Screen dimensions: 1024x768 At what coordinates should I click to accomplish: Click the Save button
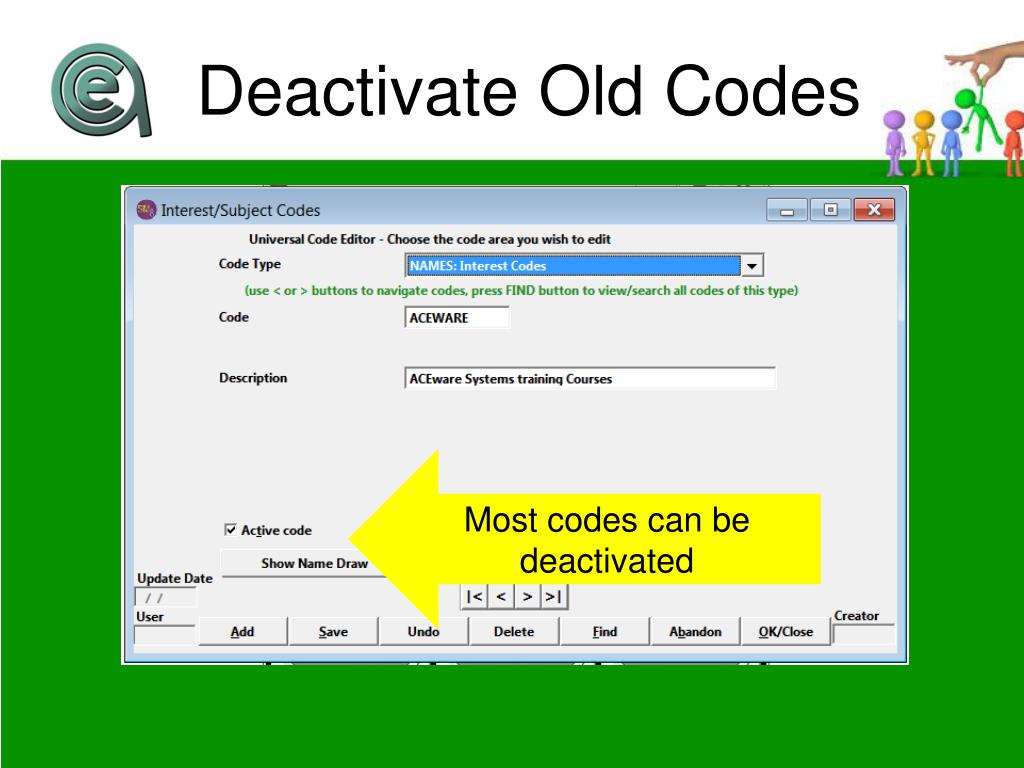(x=333, y=632)
